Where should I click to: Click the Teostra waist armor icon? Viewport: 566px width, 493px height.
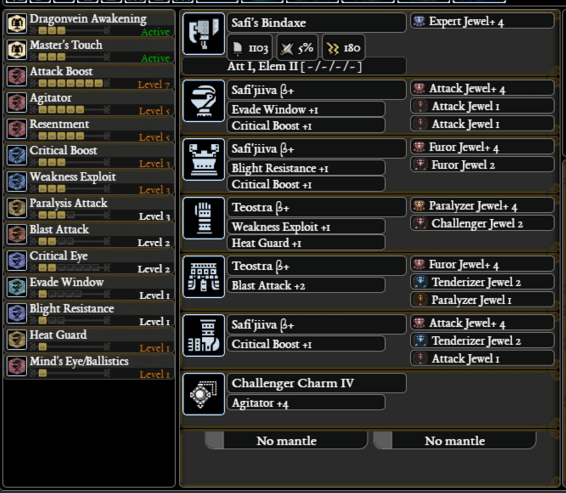tap(204, 277)
